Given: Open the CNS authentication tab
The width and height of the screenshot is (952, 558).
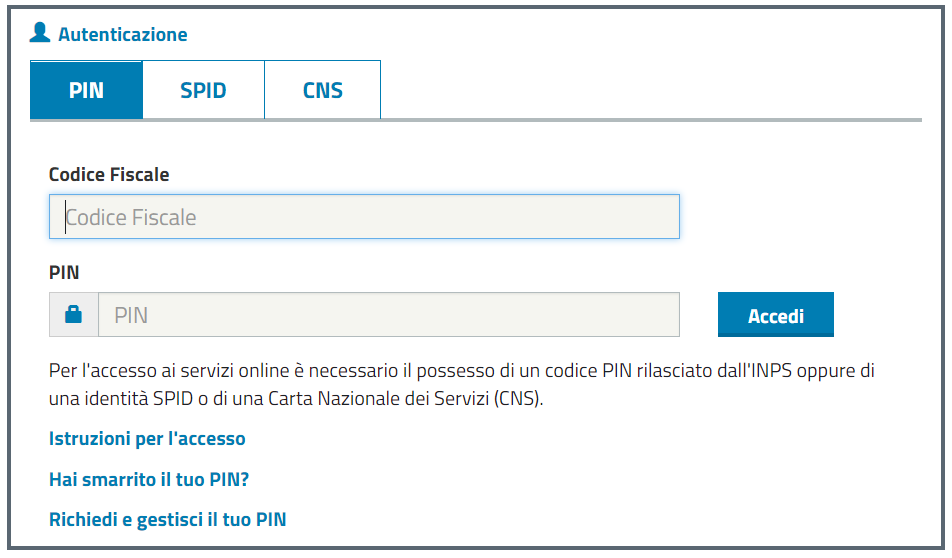Looking at the screenshot, I should pyautogui.click(x=322, y=90).
